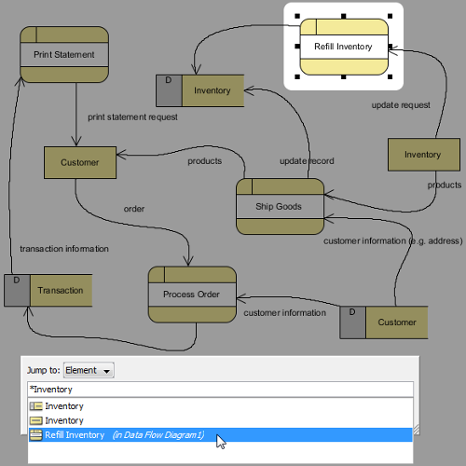This screenshot has height=466, width=466.
Task: Click the 'transaction information' flow label
Action: 64,249
